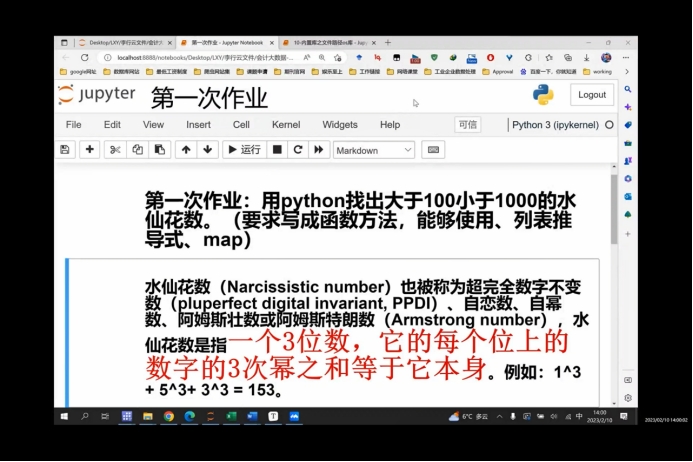Open the Cell menu
This screenshot has width=693, height=462.
(241, 125)
